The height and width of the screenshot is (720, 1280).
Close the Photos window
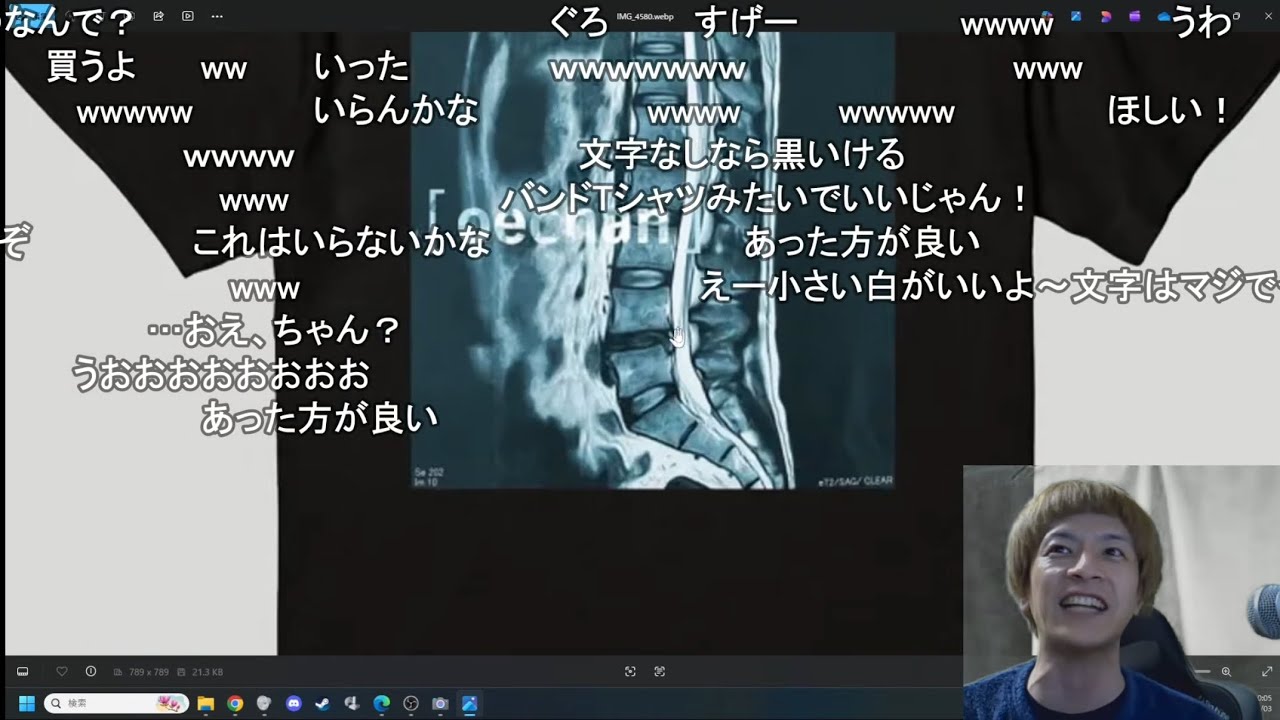pos(1268,16)
